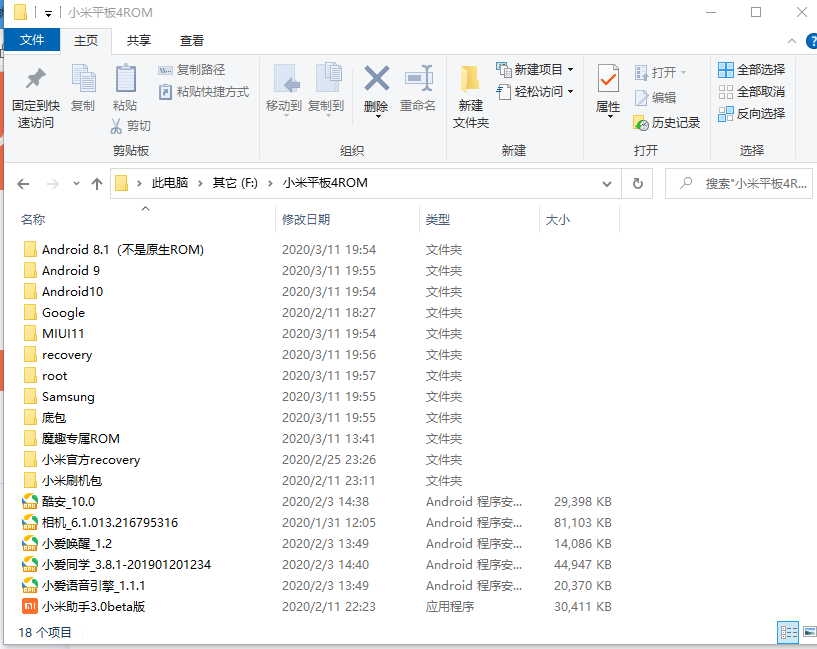Expand the address bar history dropdown
The height and width of the screenshot is (649, 817).
(606, 184)
